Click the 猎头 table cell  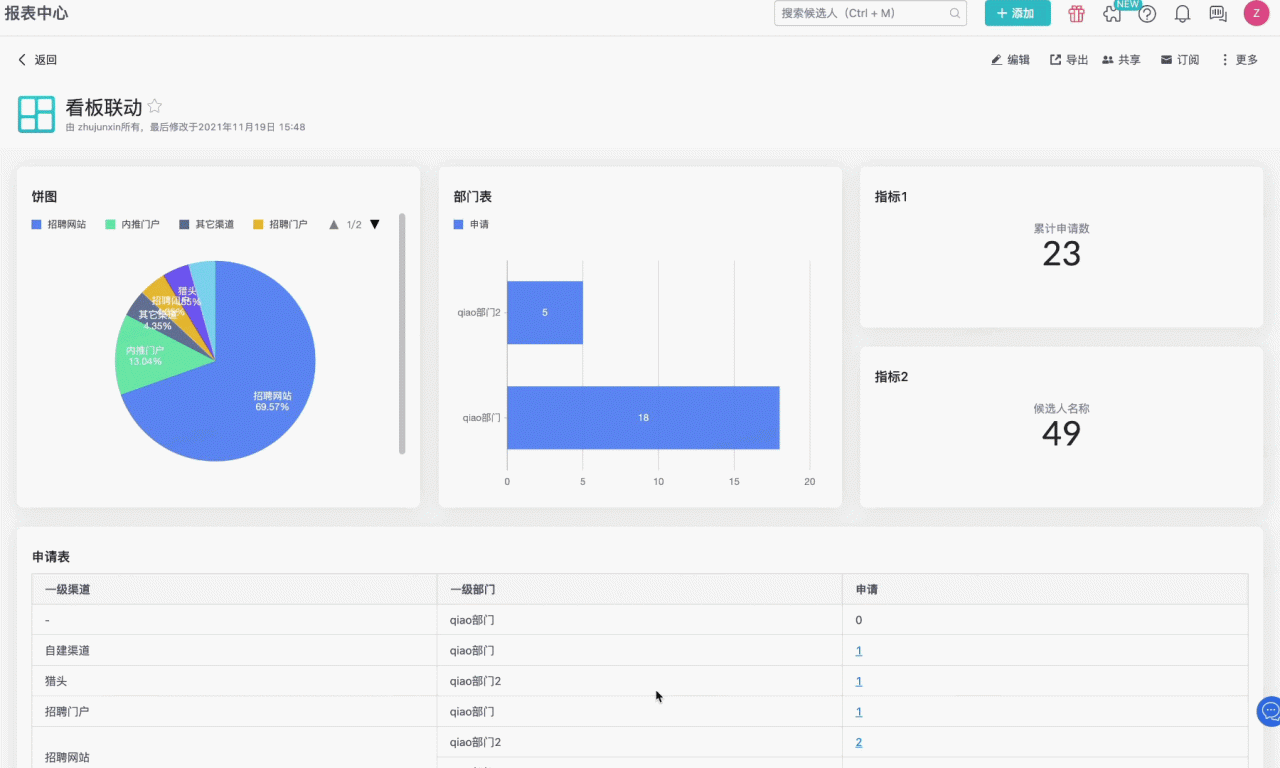(234, 681)
